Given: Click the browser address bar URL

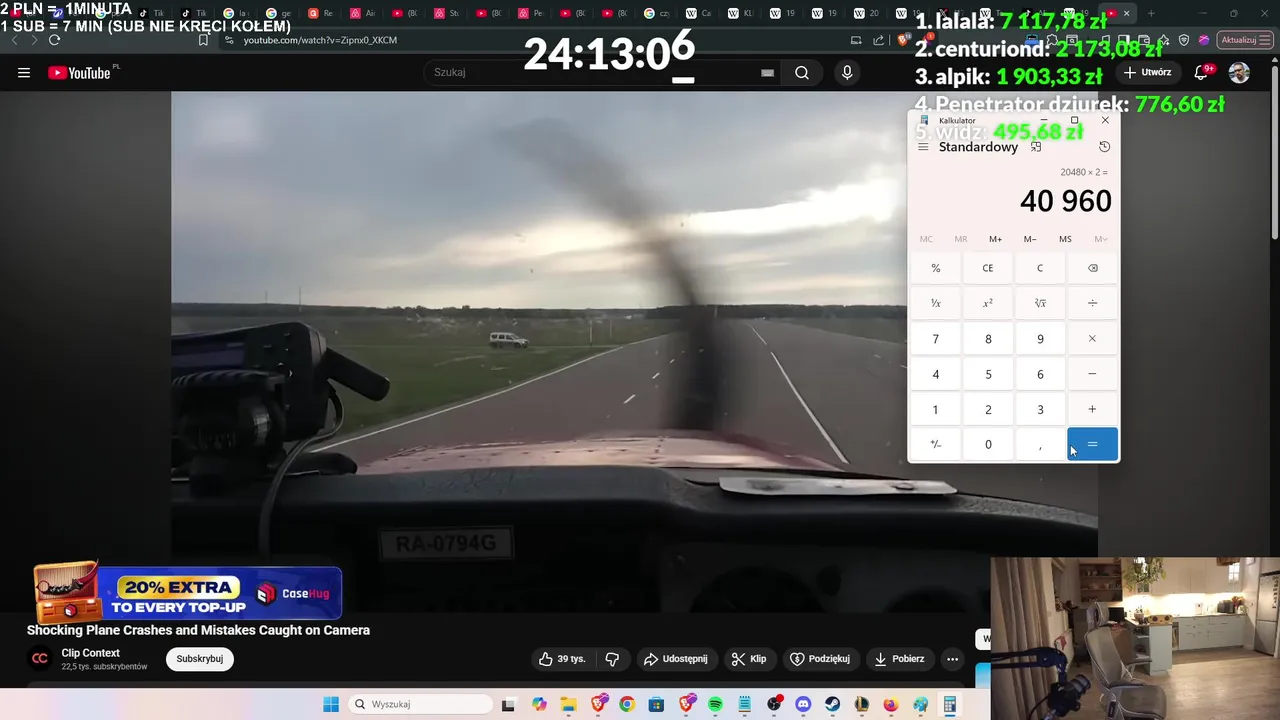Looking at the screenshot, I should point(320,40).
